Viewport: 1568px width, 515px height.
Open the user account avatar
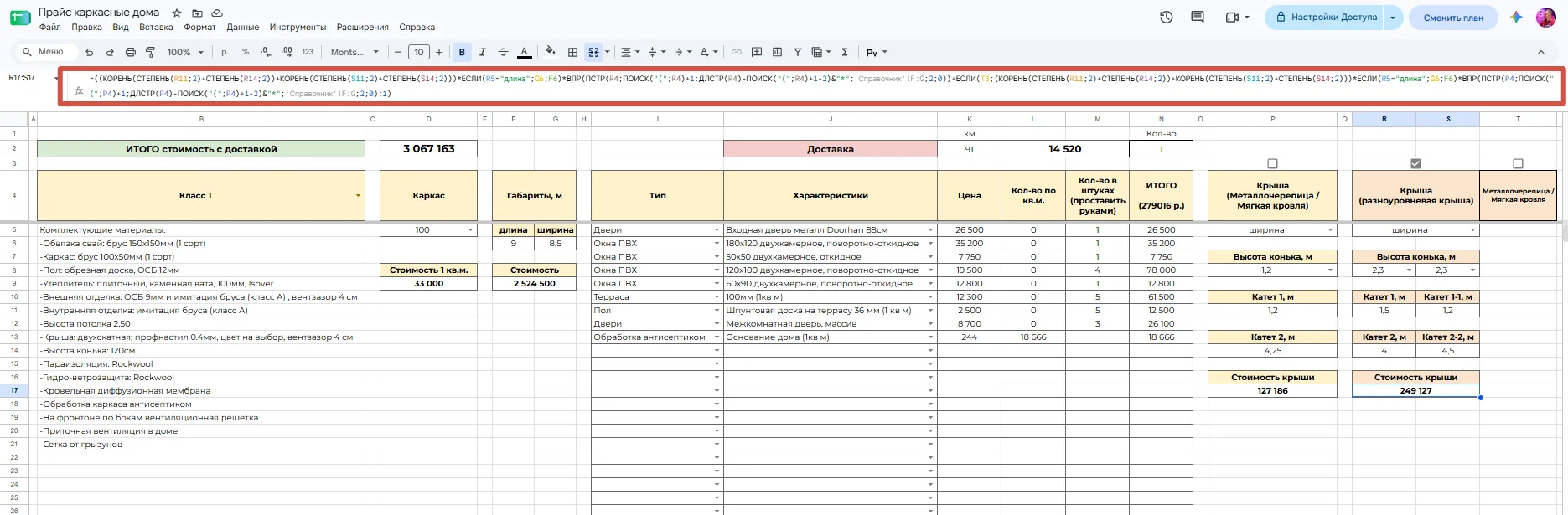click(x=1545, y=17)
